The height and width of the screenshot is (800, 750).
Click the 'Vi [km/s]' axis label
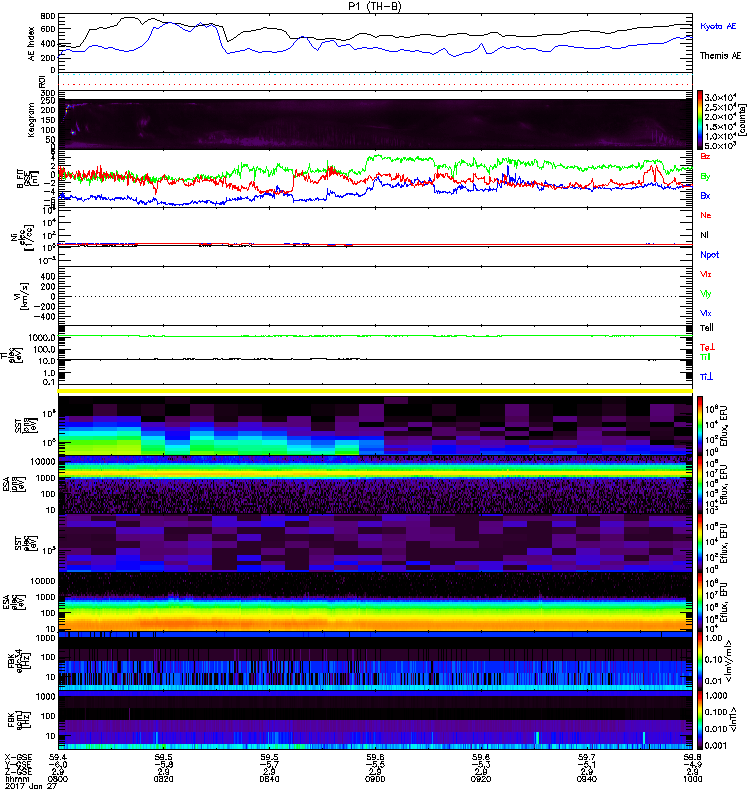click(24, 296)
